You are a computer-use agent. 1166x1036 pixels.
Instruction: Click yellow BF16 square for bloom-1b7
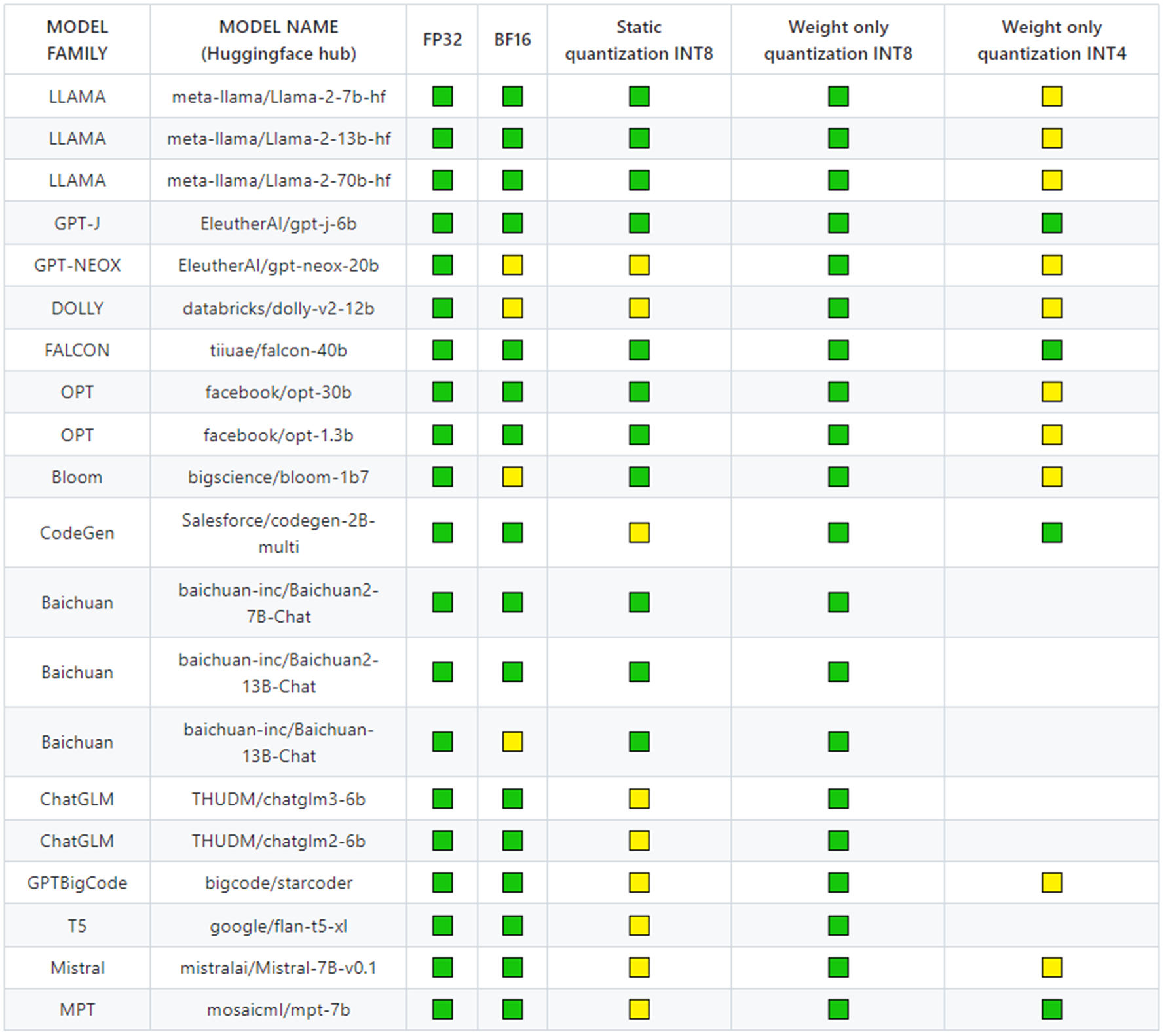(512, 477)
